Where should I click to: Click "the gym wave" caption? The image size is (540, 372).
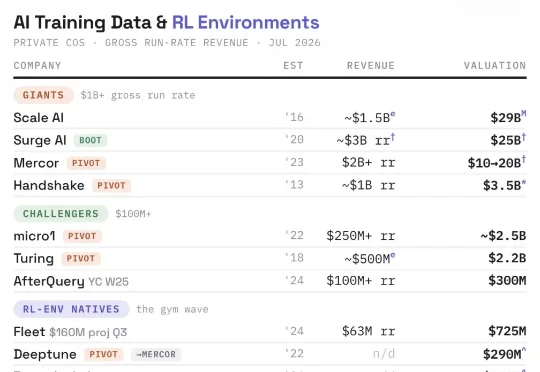(172, 309)
